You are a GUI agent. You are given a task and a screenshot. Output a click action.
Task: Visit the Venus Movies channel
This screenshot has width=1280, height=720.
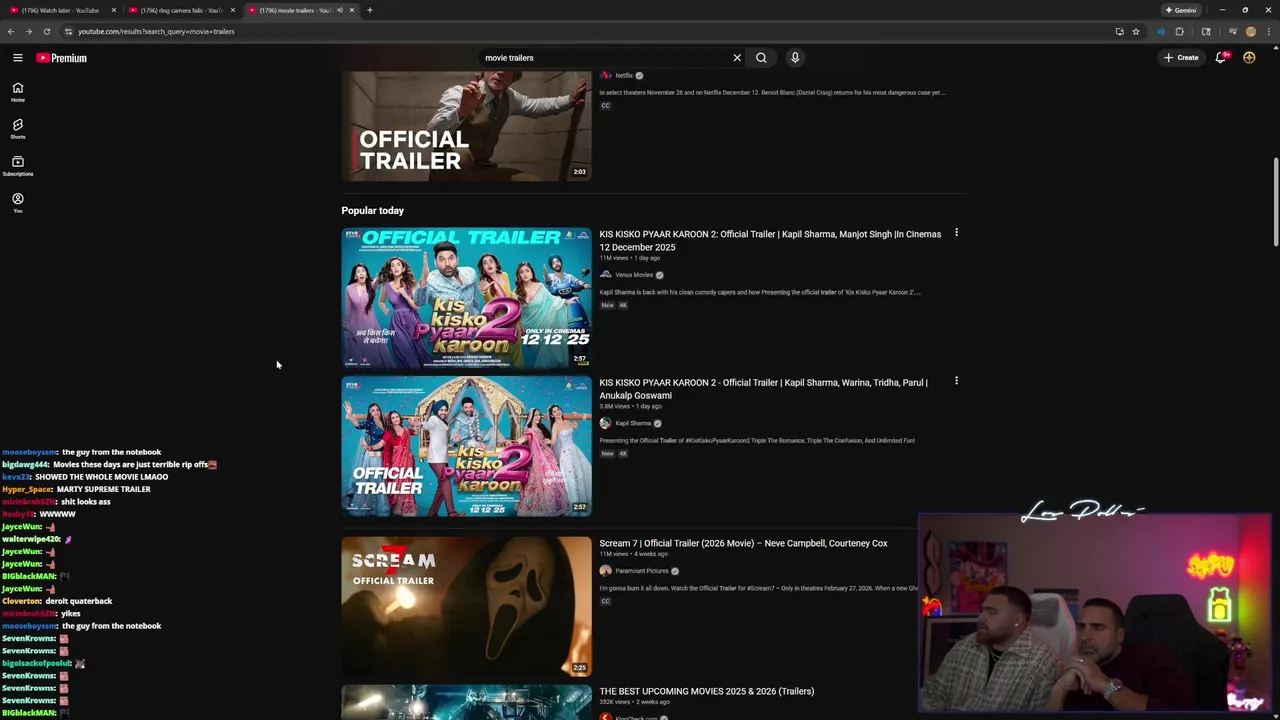634,275
